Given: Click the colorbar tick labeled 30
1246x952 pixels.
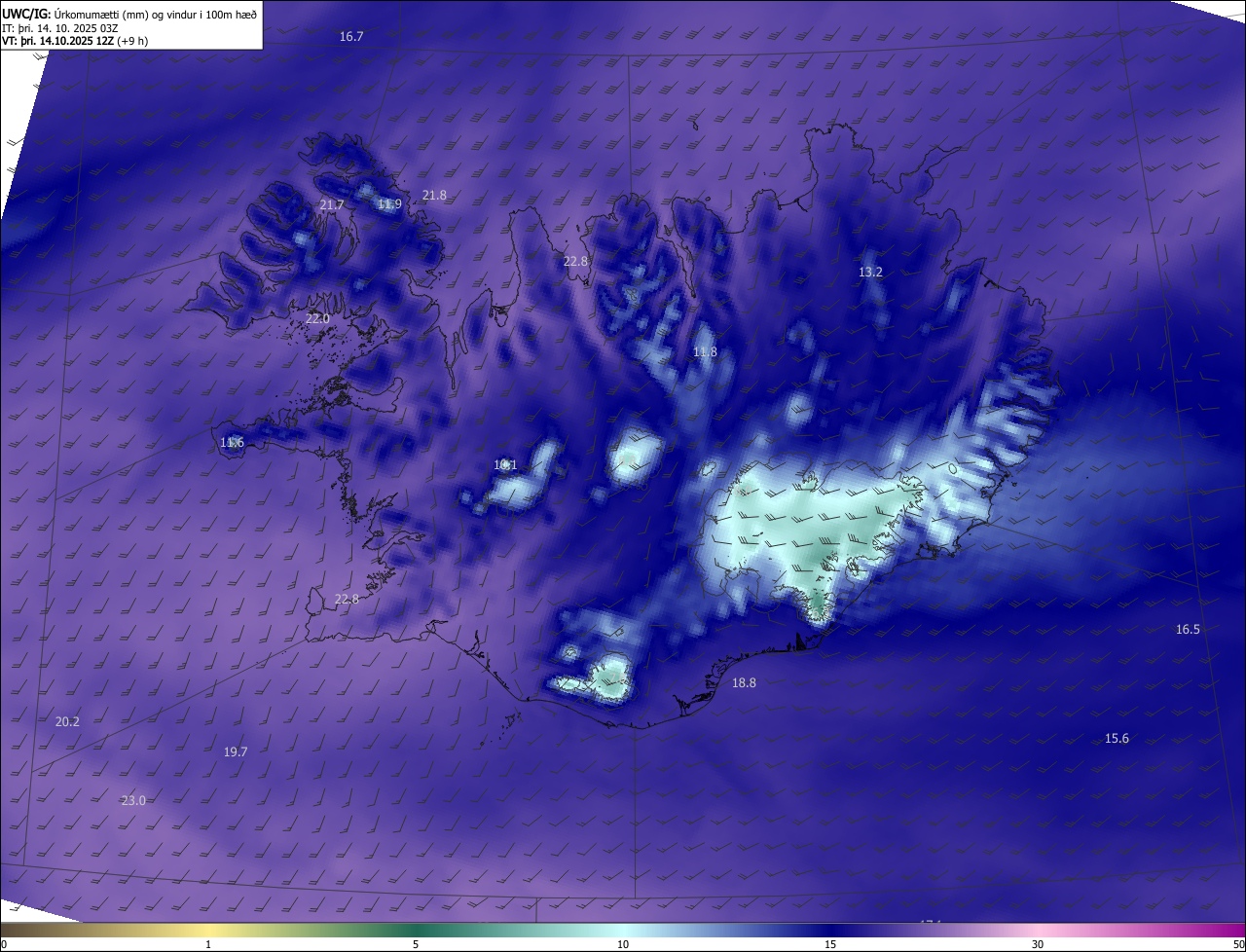Looking at the screenshot, I should [1038, 944].
